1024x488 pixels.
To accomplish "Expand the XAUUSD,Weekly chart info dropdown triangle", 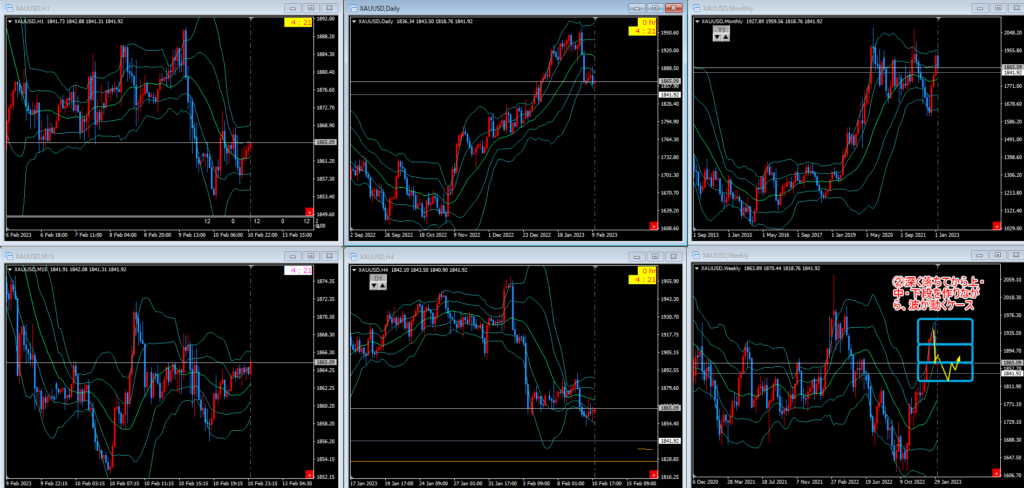I will tap(695, 270).
